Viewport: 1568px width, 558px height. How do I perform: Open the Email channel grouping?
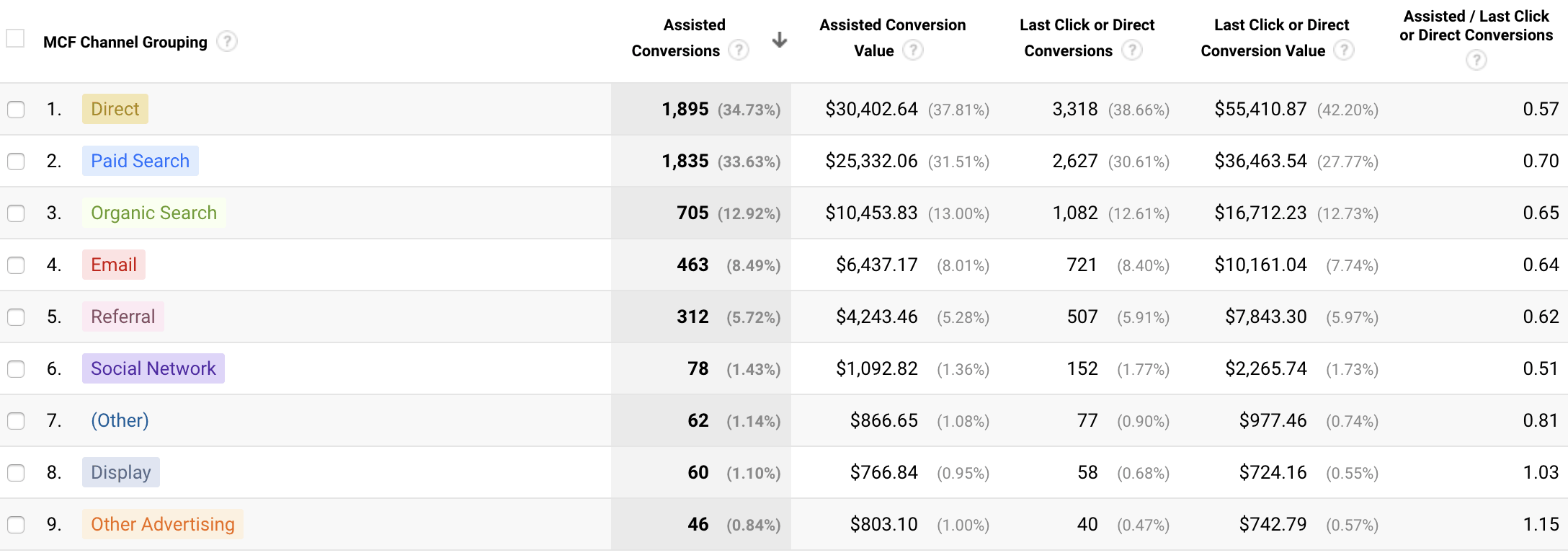113,265
